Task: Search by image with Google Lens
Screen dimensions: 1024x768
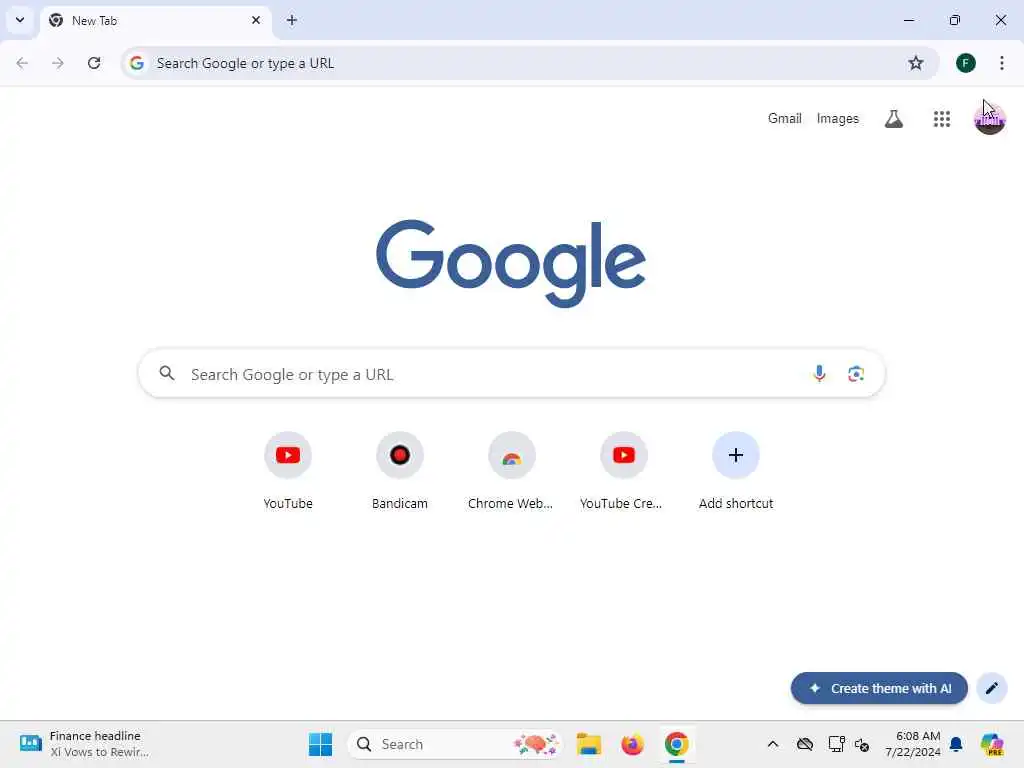Action: (856, 374)
